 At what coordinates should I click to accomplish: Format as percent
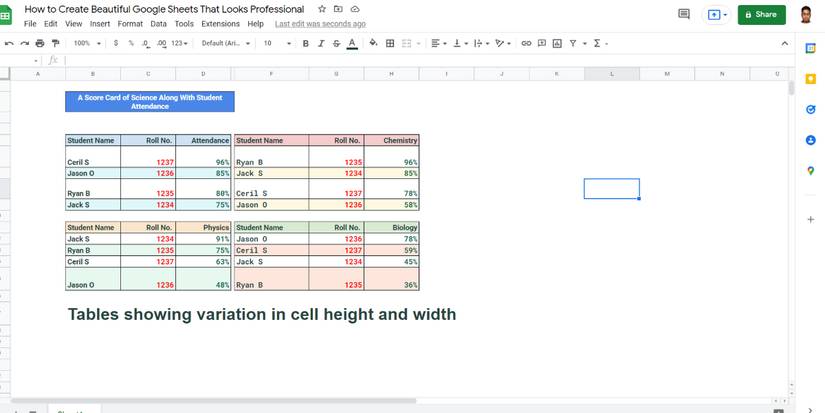[131, 43]
